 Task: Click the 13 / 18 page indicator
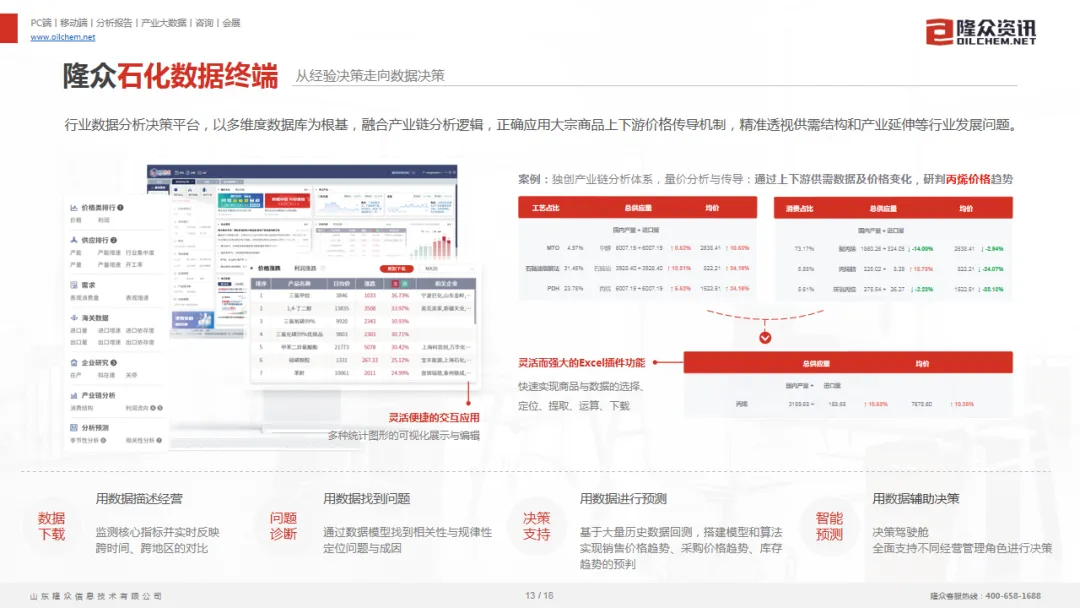[x=539, y=596]
